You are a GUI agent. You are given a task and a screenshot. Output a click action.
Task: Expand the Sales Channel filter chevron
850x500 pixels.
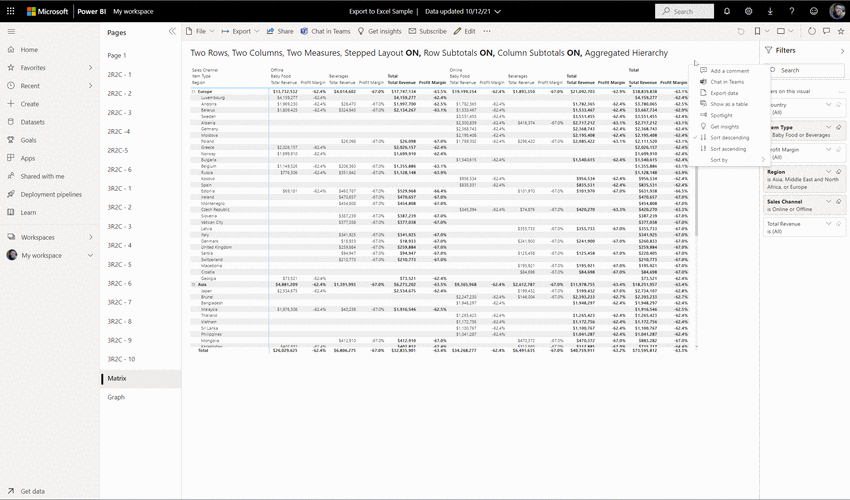pos(828,201)
